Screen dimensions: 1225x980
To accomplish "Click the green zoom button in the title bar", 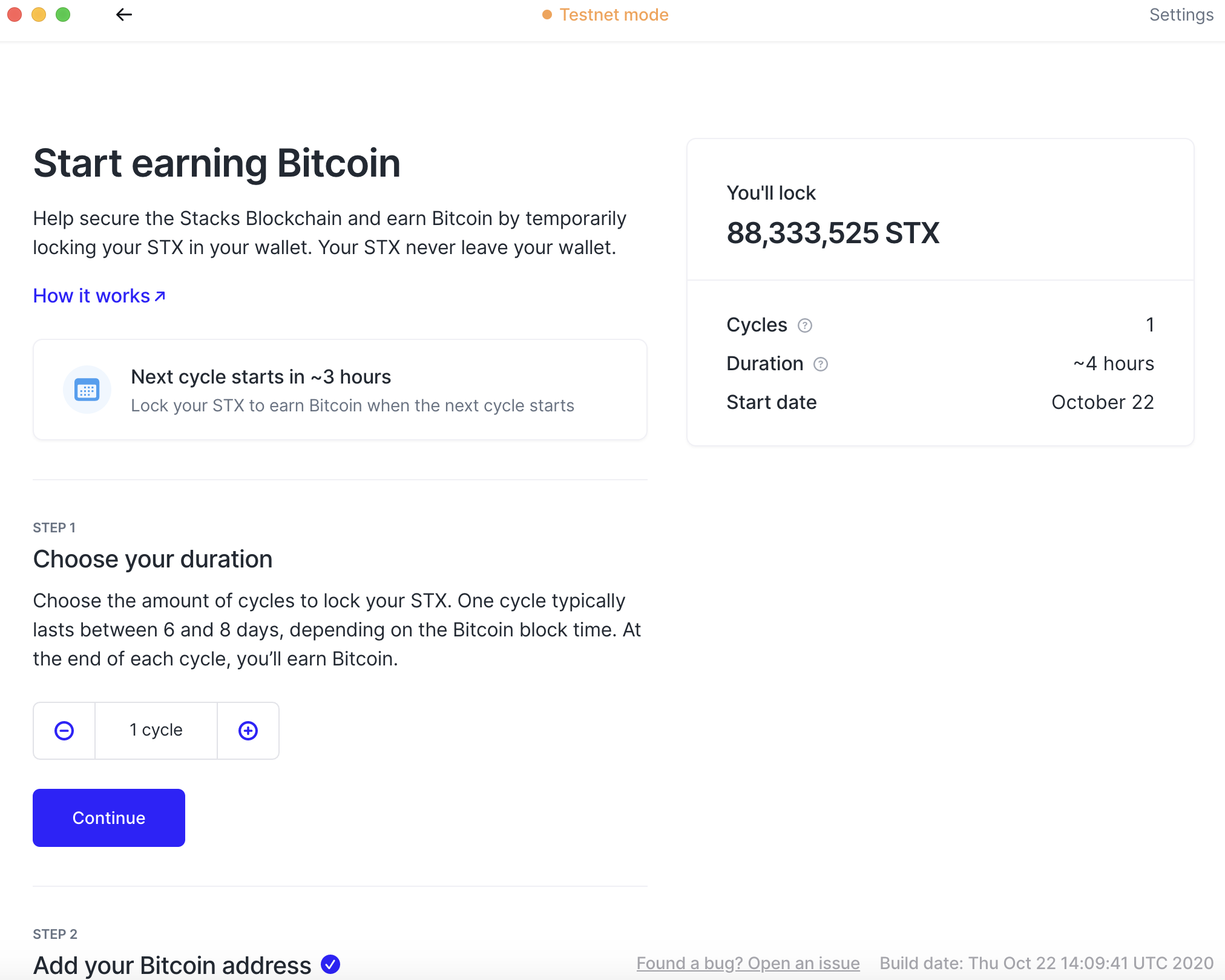I will pyautogui.click(x=63, y=15).
